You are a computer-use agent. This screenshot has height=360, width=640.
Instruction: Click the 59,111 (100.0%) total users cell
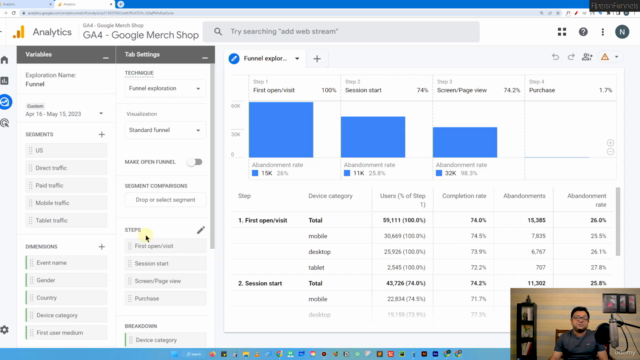404,220
